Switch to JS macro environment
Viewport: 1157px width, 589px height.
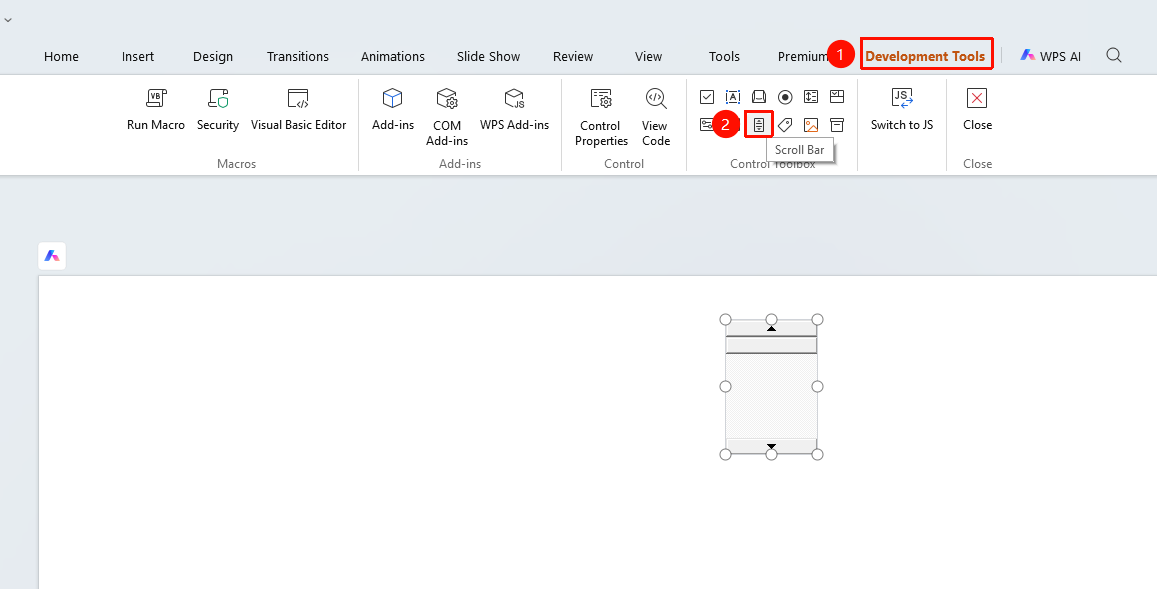(902, 110)
